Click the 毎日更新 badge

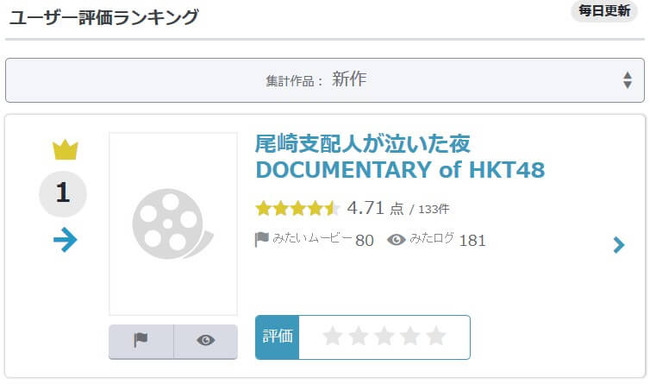coord(604,11)
